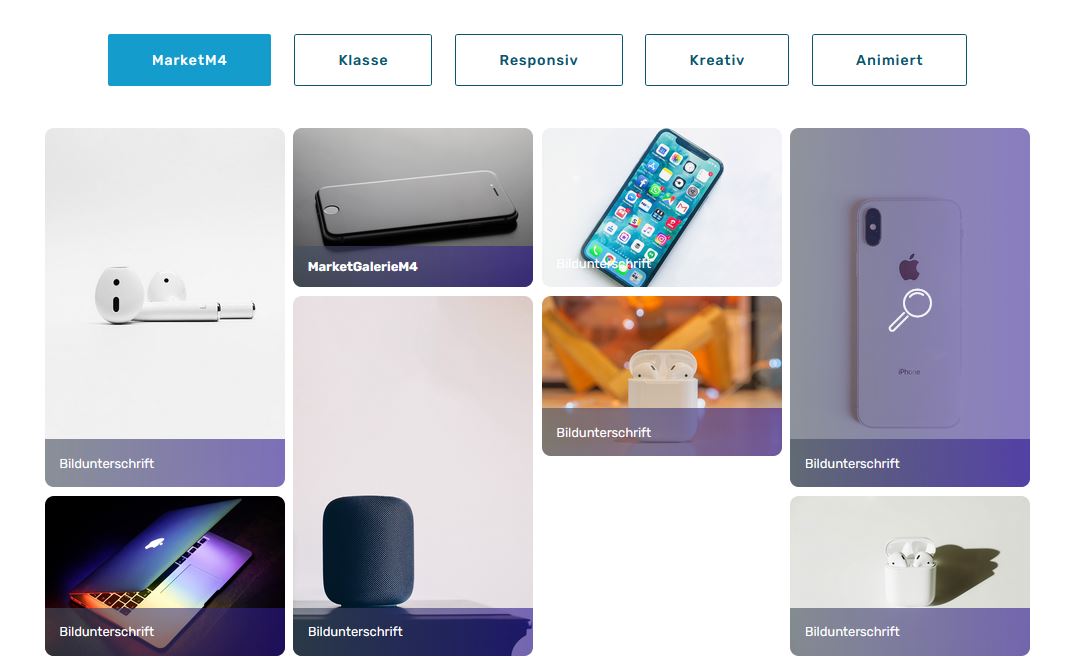Choose the Kreativ tab
The image size is (1074, 670).
tap(716, 60)
